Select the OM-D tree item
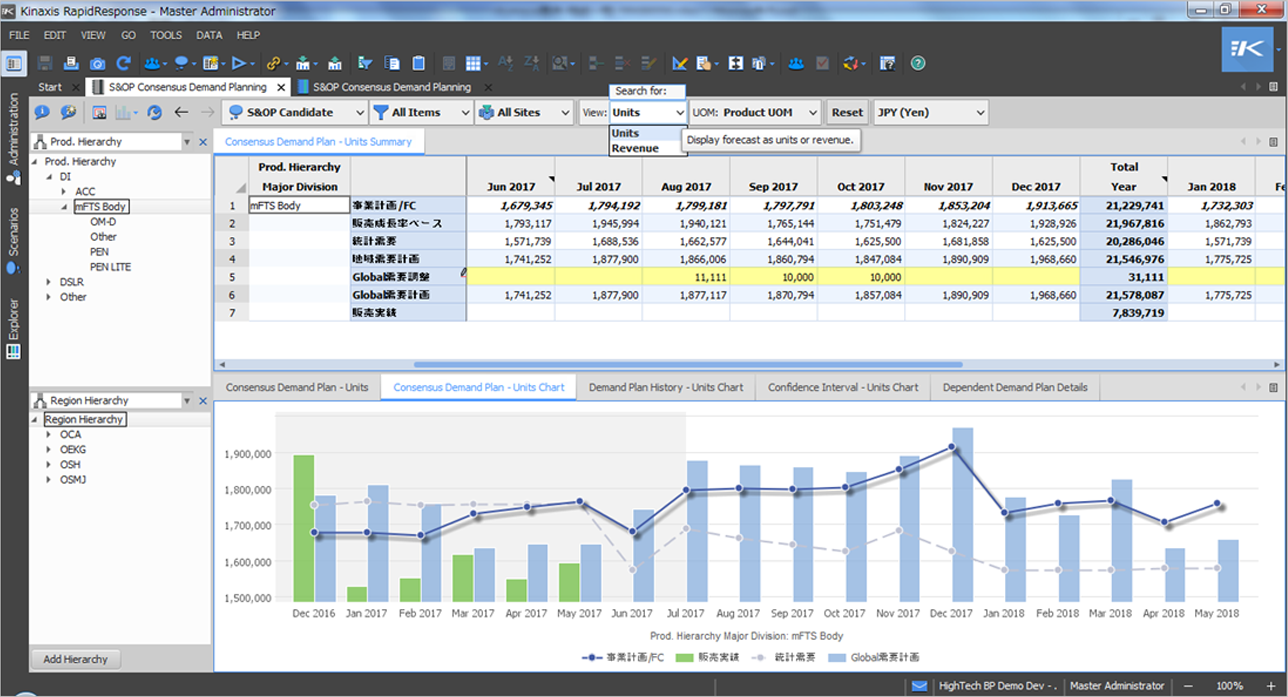 point(103,222)
